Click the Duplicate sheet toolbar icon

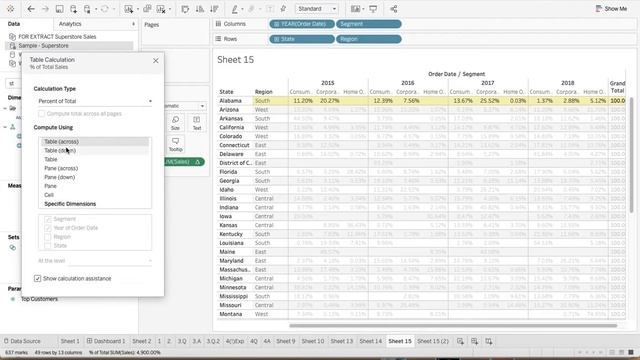click(x=147, y=9)
